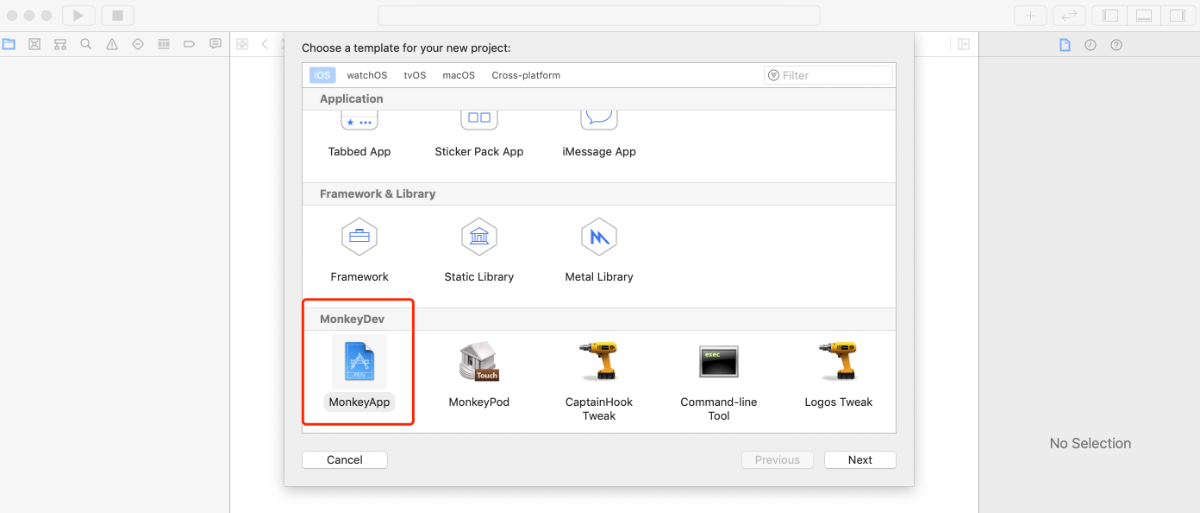
Task: Choose the Metal Library template
Action: (x=599, y=237)
